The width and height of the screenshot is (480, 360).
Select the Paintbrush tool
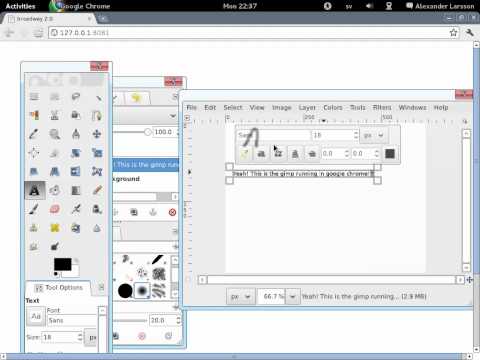tap(34, 209)
